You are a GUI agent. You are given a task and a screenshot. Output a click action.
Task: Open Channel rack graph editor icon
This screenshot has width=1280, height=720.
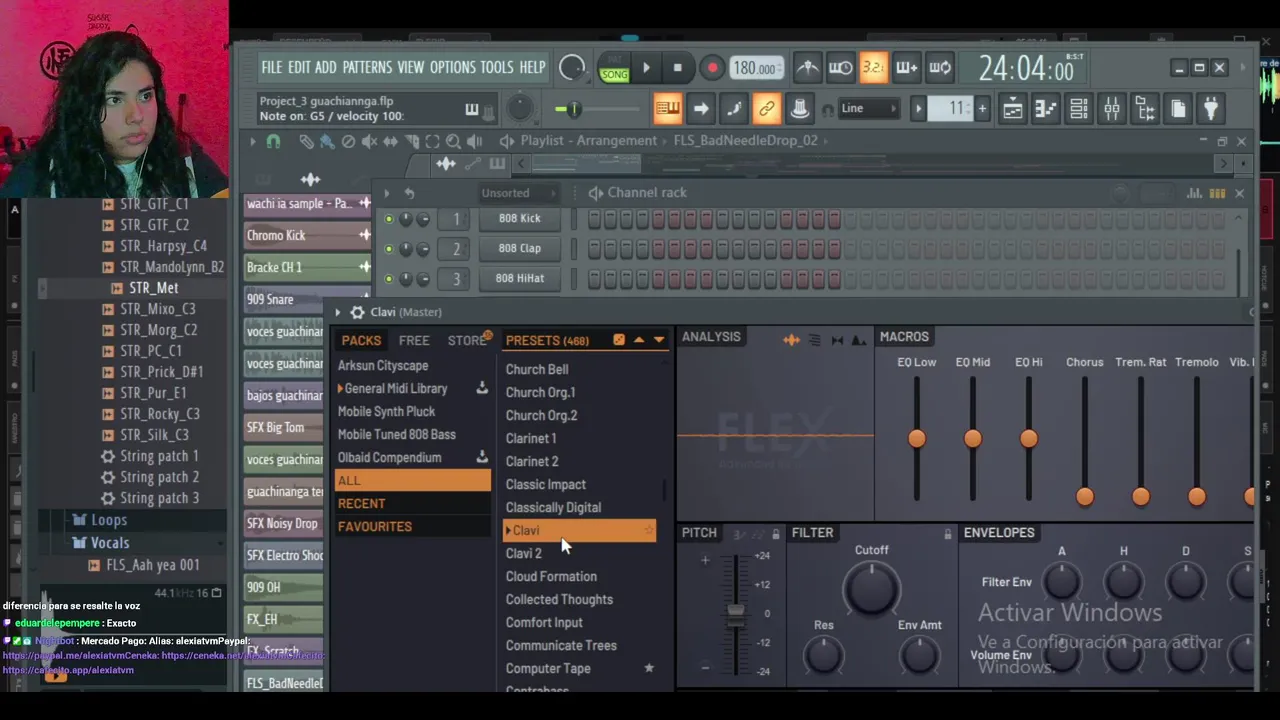(x=1194, y=193)
